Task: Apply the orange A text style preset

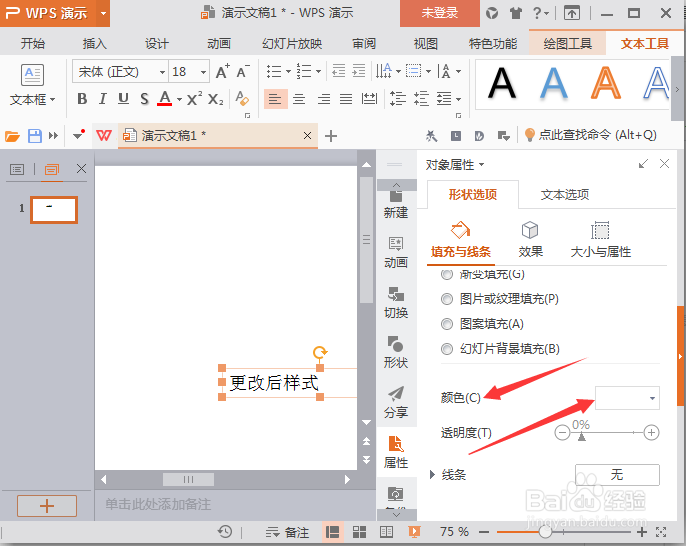Action: point(606,83)
